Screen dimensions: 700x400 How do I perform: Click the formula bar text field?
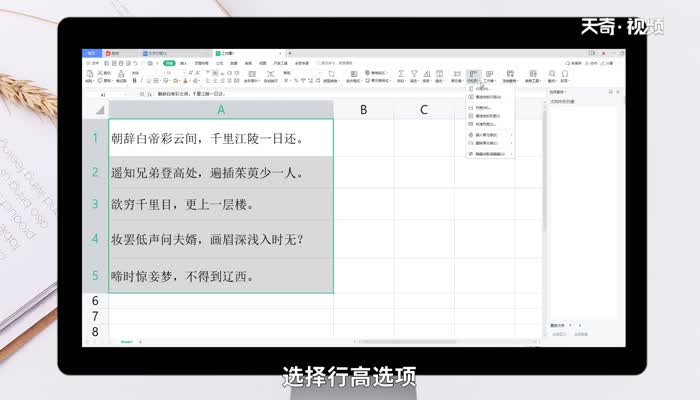point(348,95)
